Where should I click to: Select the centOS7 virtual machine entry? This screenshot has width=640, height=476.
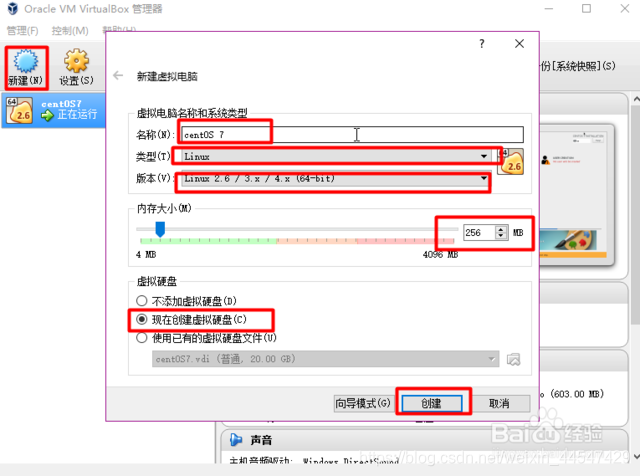coord(53,110)
